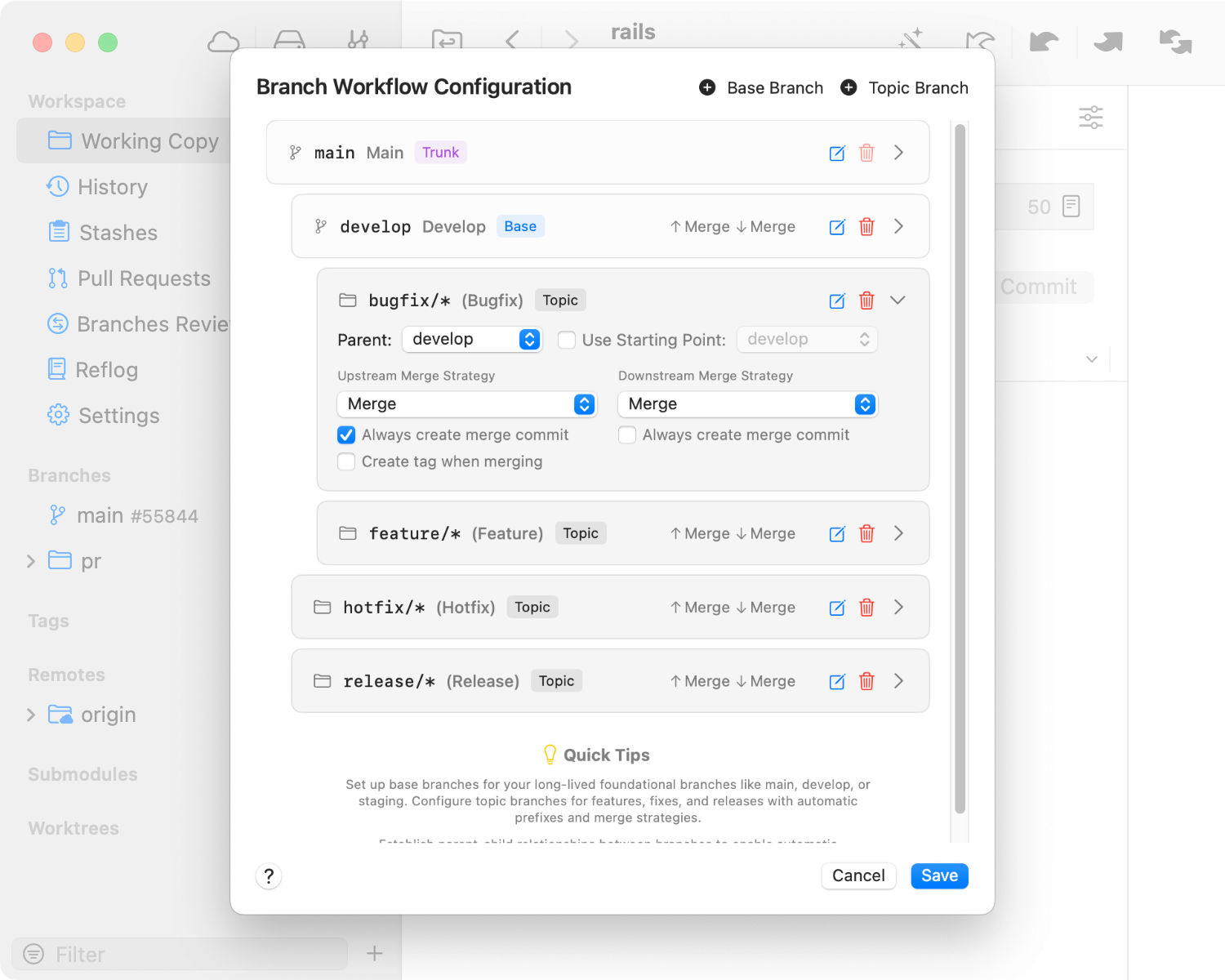1225x980 pixels.
Task: Expand the hotfix/* branch row
Action: point(898,608)
